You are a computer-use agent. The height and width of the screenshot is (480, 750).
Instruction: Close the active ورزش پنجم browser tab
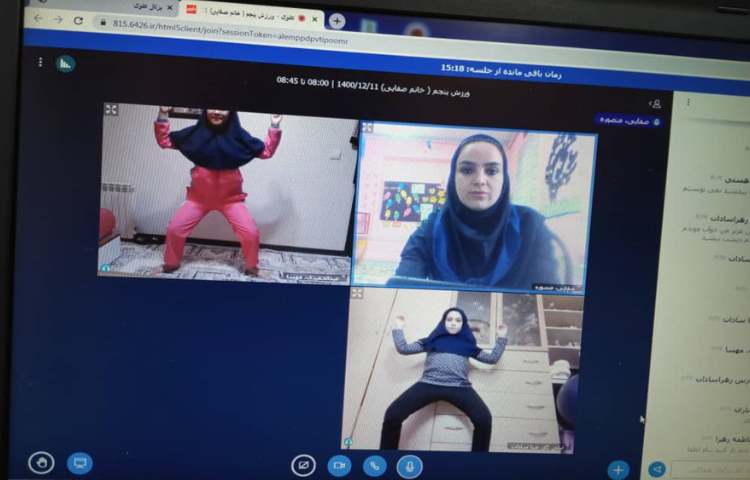pos(315,19)
